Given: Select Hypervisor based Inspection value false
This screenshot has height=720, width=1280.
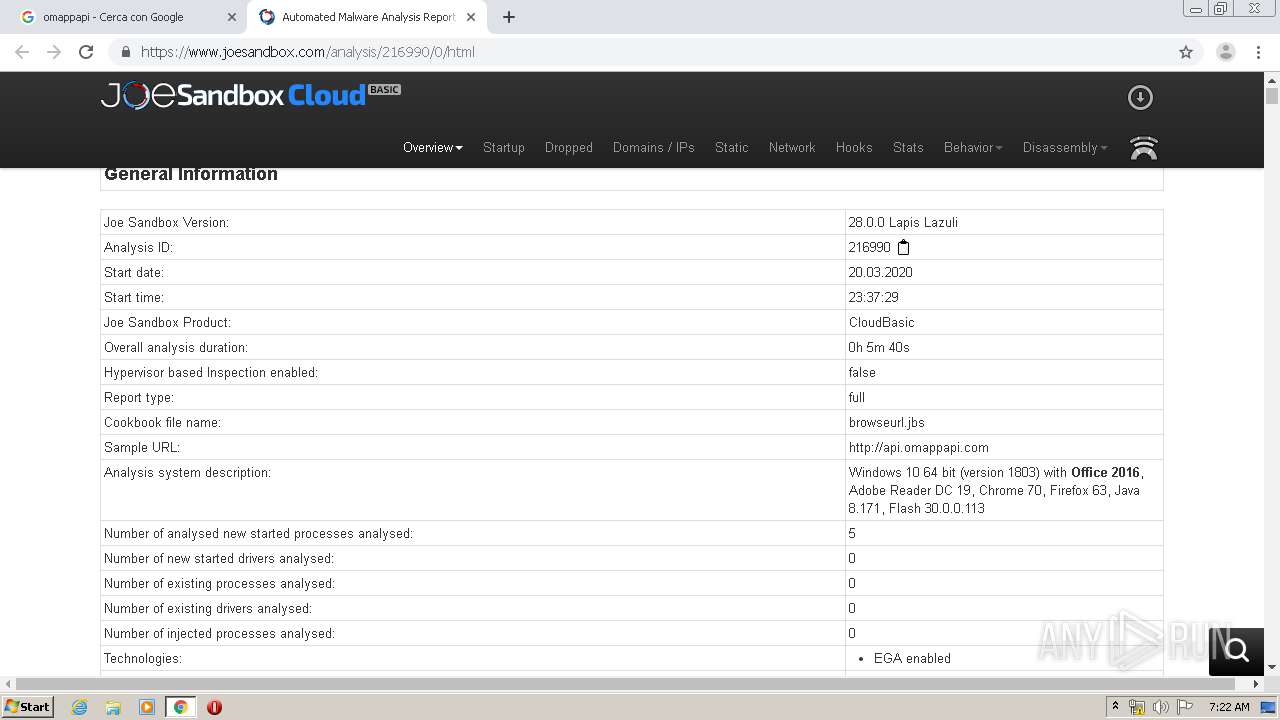Looking at the screenshot, I should pyautogui.click(x=862, y=372).
